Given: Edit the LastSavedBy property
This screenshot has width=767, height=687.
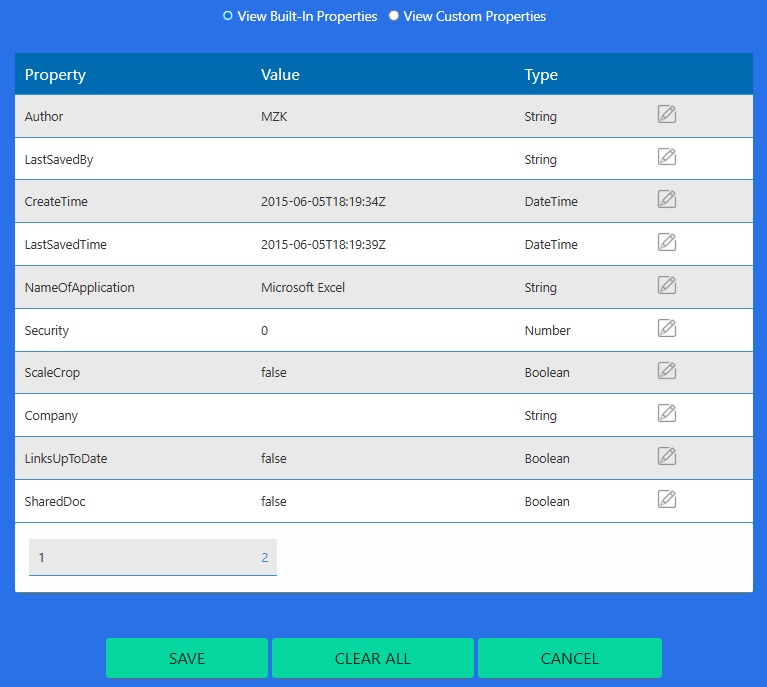Looking at the screenshot, I should [x=667, y=157].
